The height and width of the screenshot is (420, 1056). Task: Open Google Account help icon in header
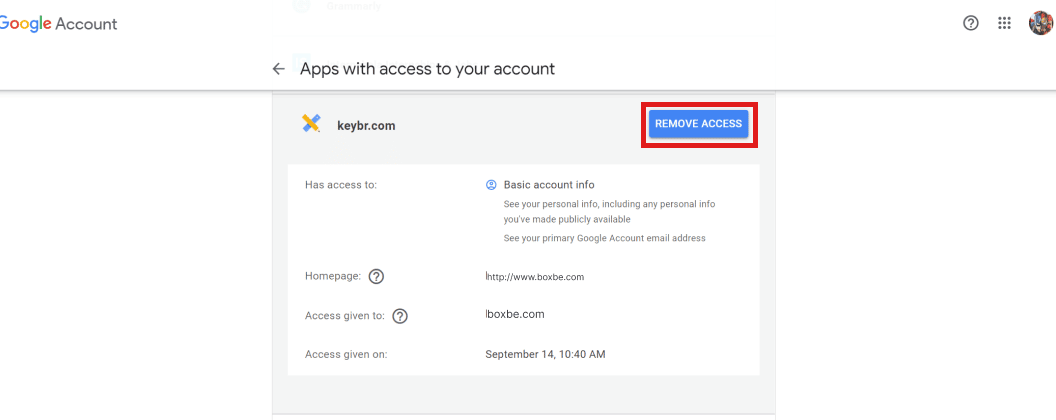[970, 24]
